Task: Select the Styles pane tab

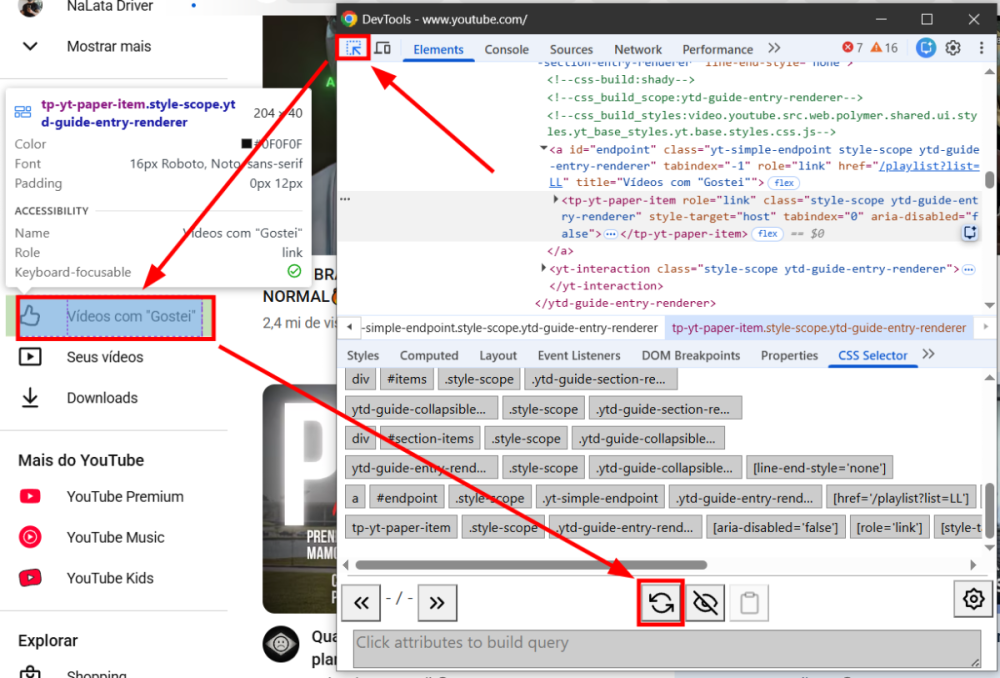Action: tap(363, 355)
